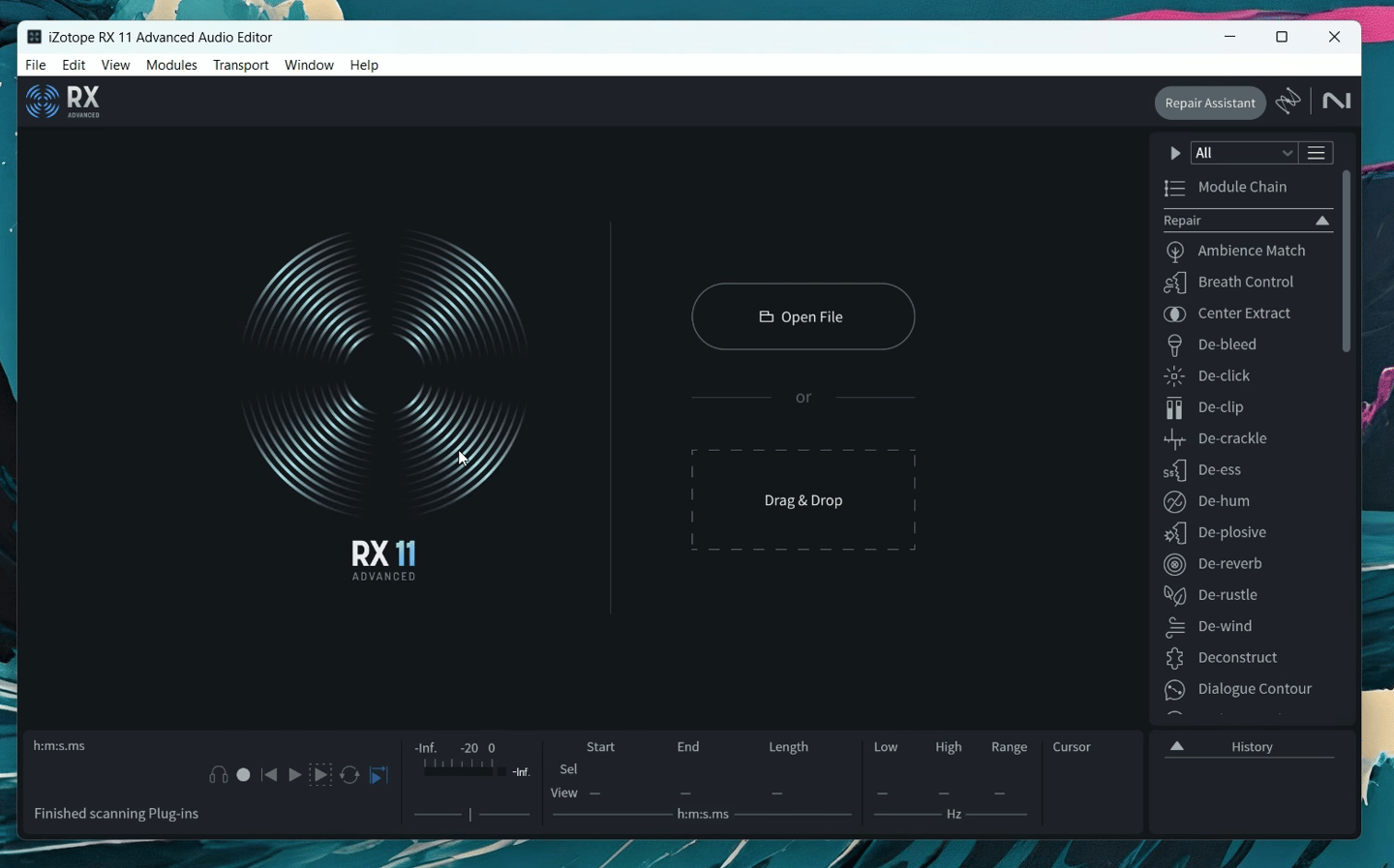The height and width of the screenshot is (868, 1394).
Task: Toggle the blue follow-playhead button
Action: 379,775
